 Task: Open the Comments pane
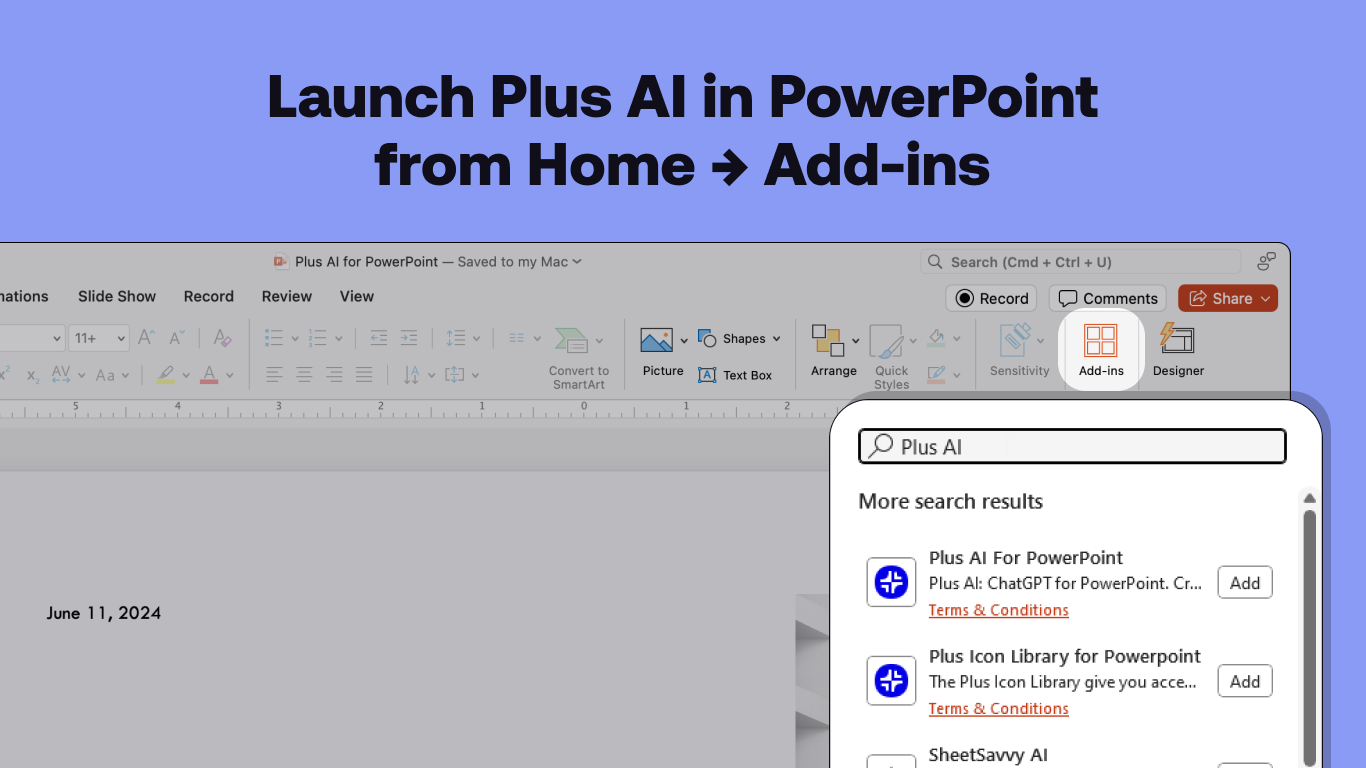[x=1107, y=298]
